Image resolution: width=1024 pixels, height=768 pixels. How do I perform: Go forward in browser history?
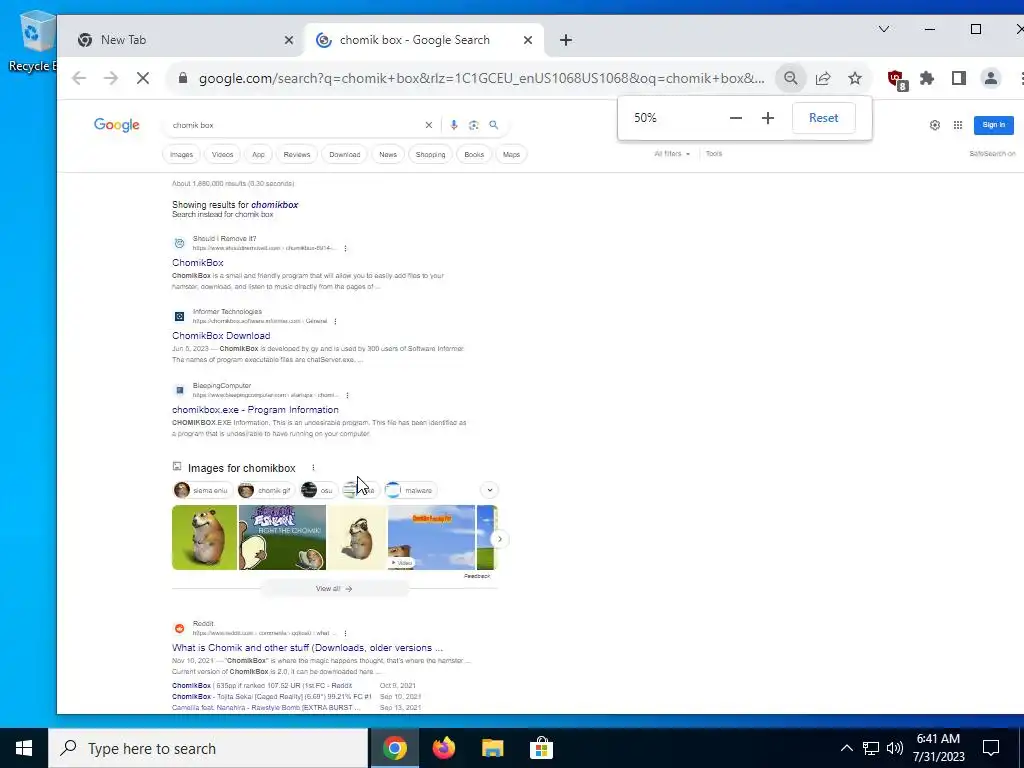tap(110, 78)
